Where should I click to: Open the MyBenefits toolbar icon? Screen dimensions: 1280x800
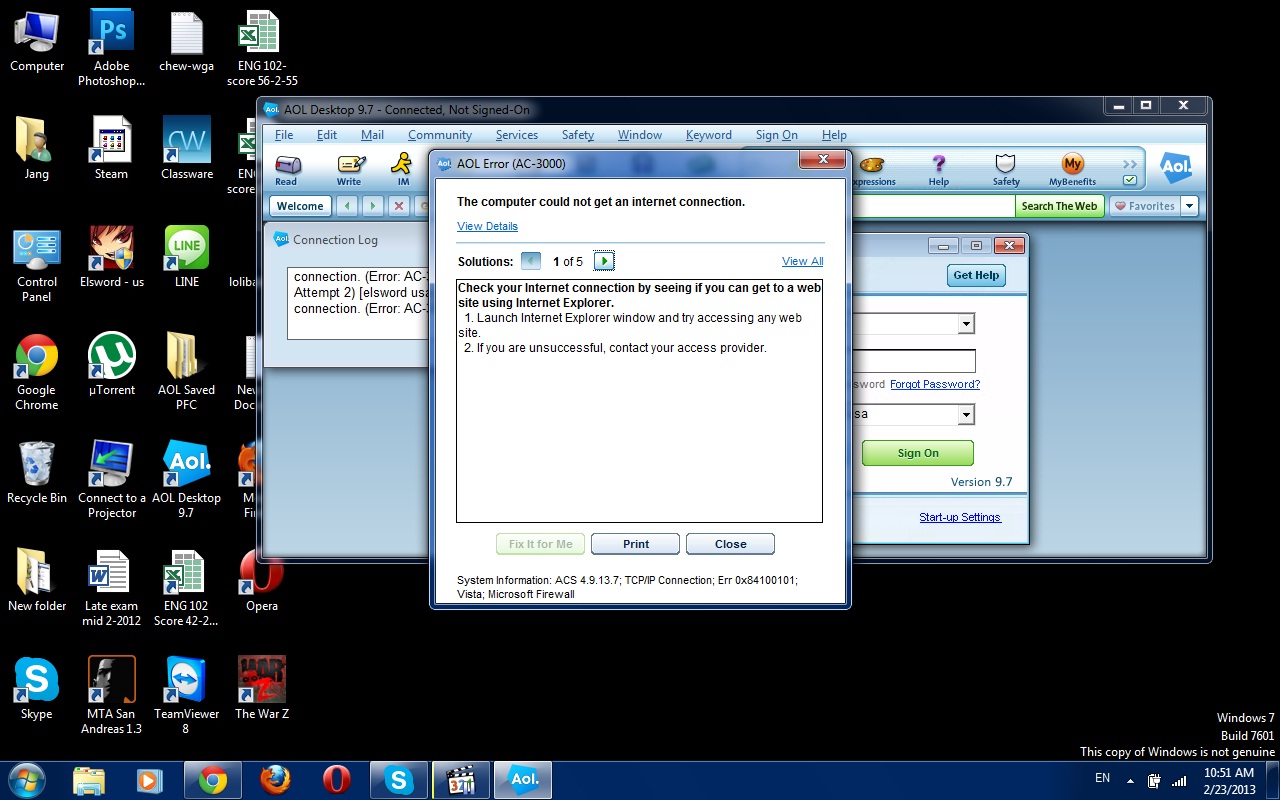tap(1072, 169)
